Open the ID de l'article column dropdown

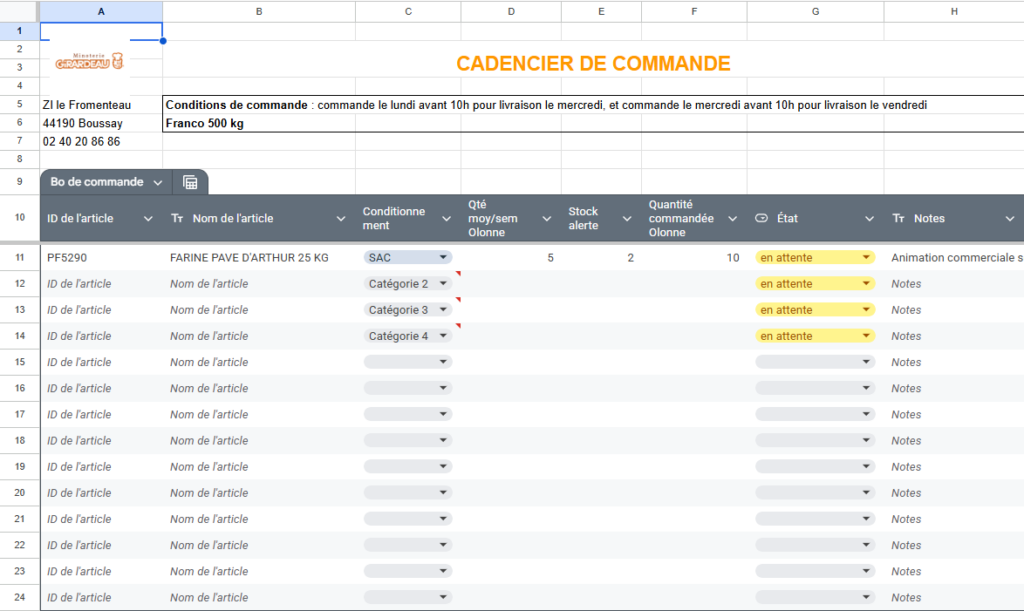pyautogui.click(x=147, y=218)
